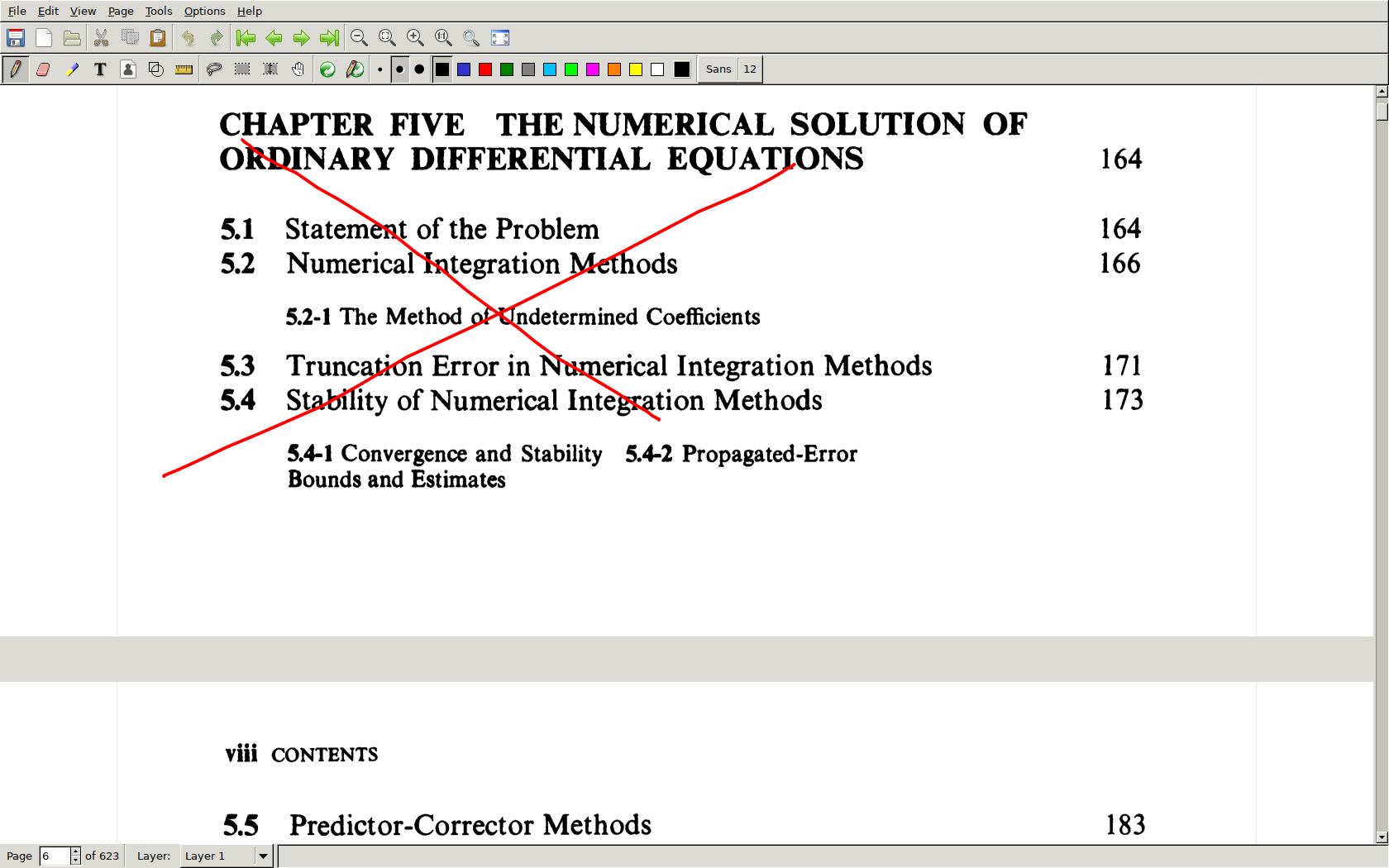Screen dimensions: 1389x868
Task: Jump to the last page
Action: (x=329, y=38)
